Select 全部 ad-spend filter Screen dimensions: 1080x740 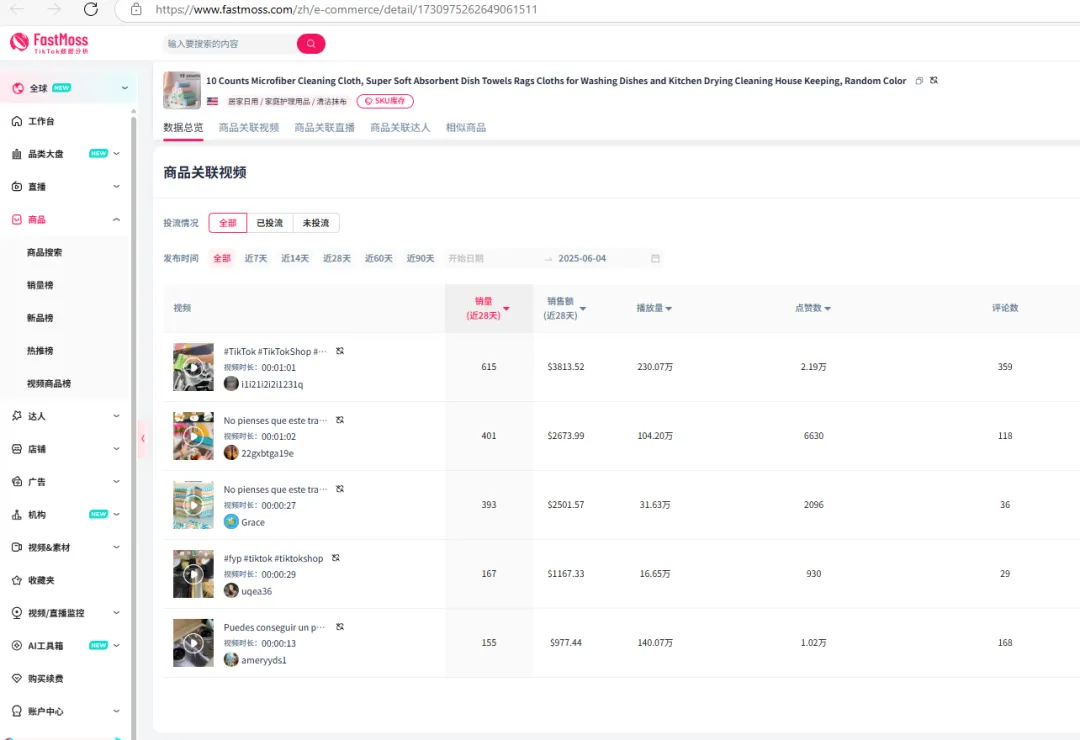click(x=227, y=223)
